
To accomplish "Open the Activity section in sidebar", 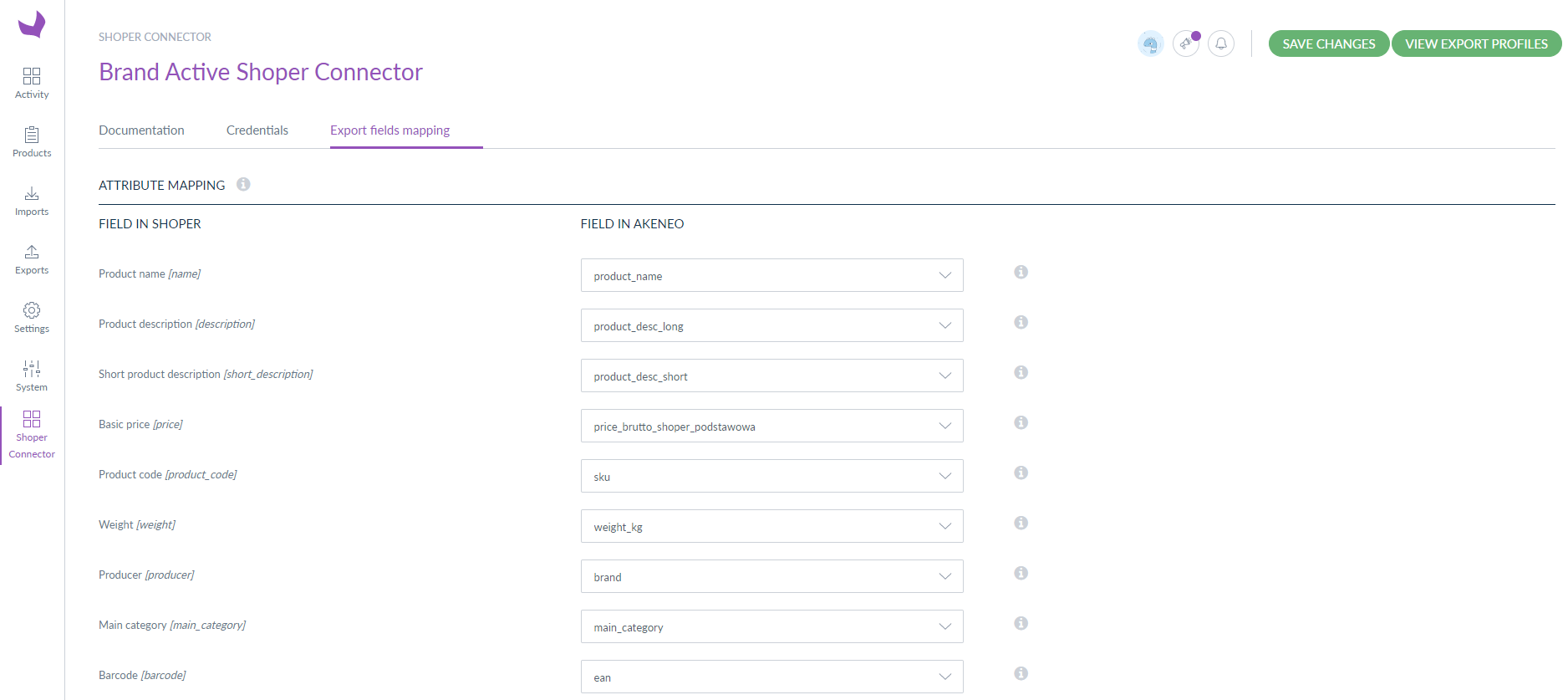I will (x=32, y=84).
